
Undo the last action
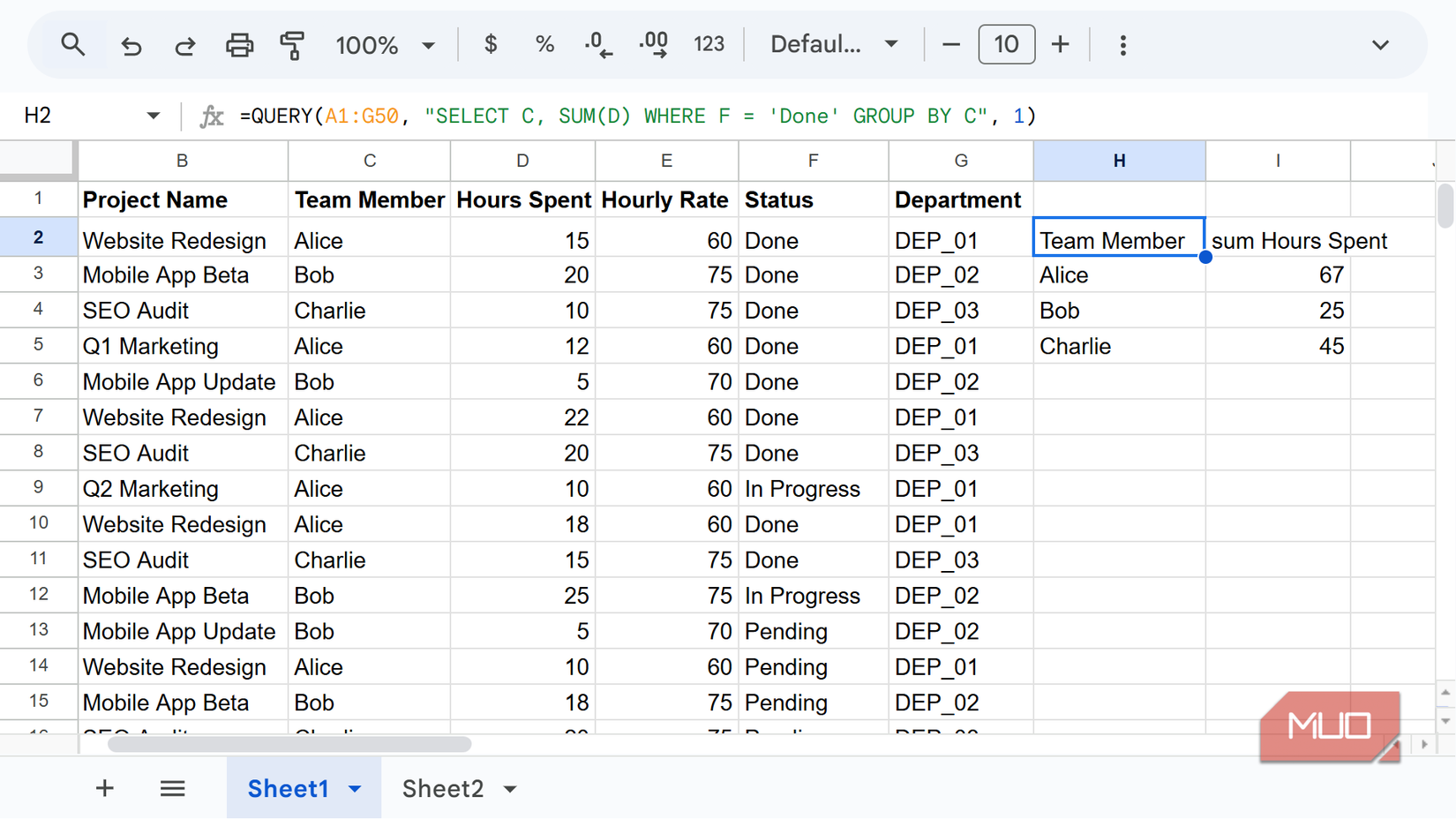coord(131,45)
